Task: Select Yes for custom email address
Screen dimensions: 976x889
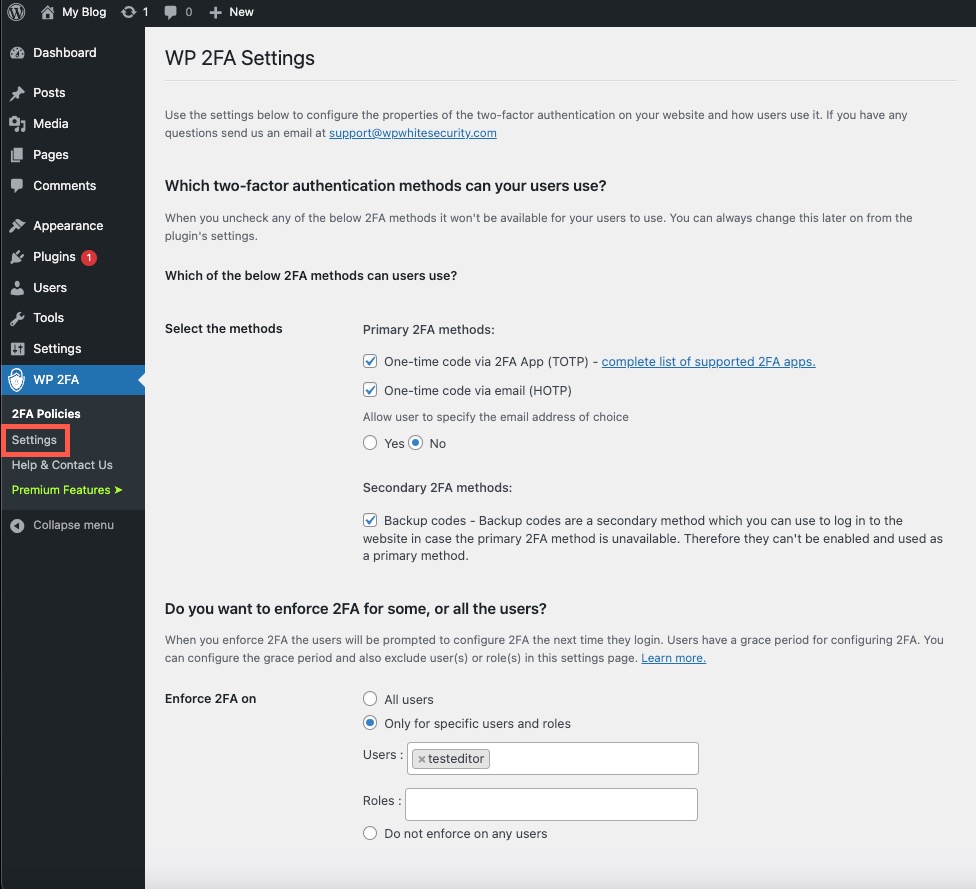Action: click(370, 443)
